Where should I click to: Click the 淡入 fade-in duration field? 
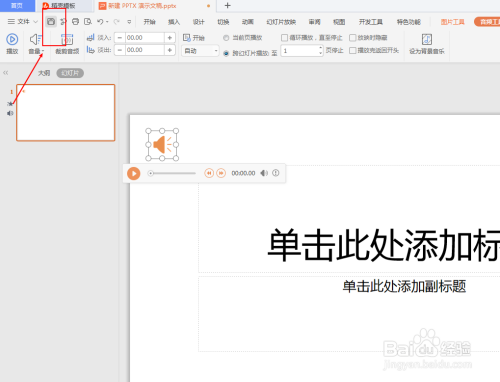coord(145,38)
